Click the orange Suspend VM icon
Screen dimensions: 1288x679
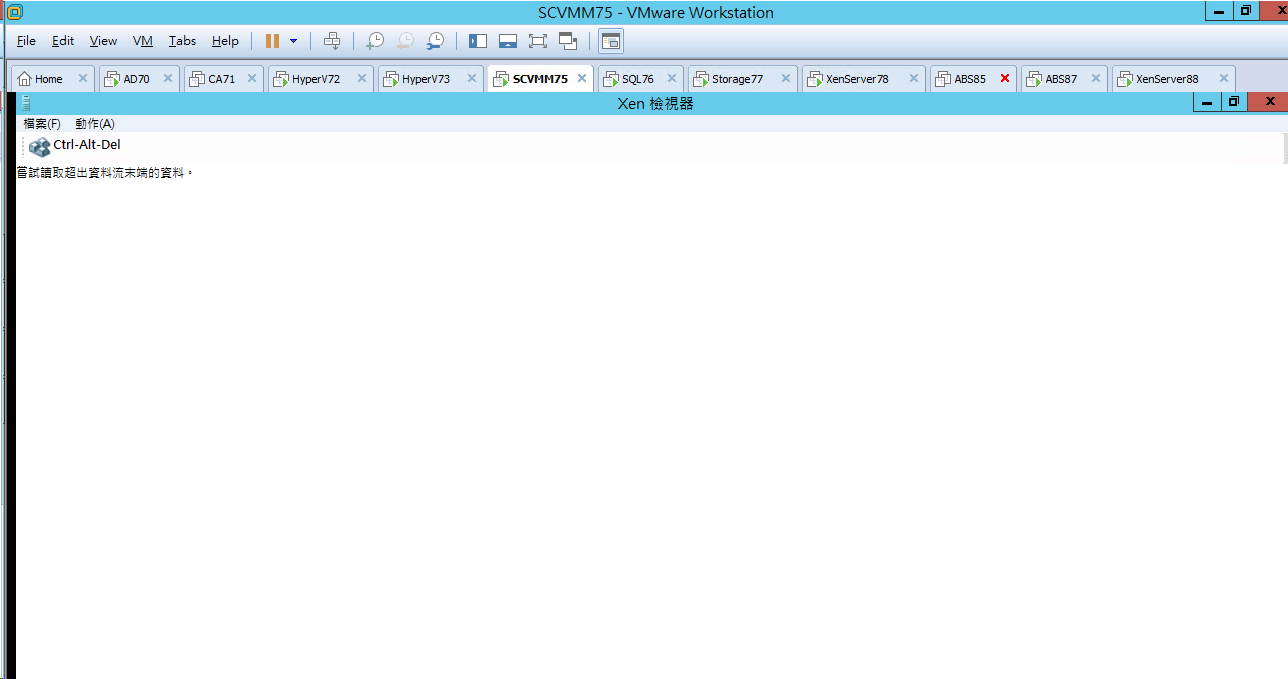pos(272,41)
